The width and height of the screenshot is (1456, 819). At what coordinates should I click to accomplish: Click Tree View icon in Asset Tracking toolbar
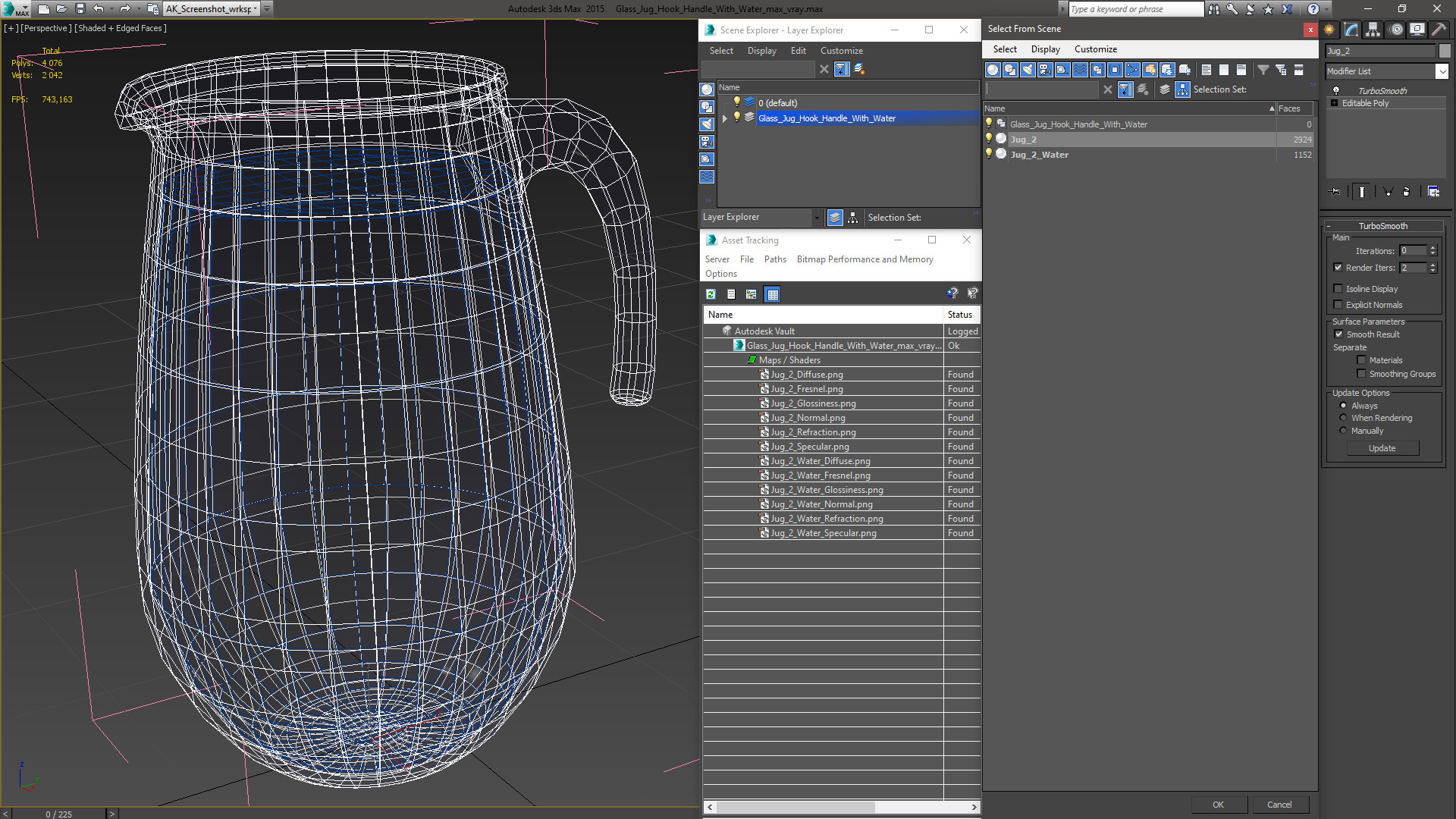coord(751,294)
